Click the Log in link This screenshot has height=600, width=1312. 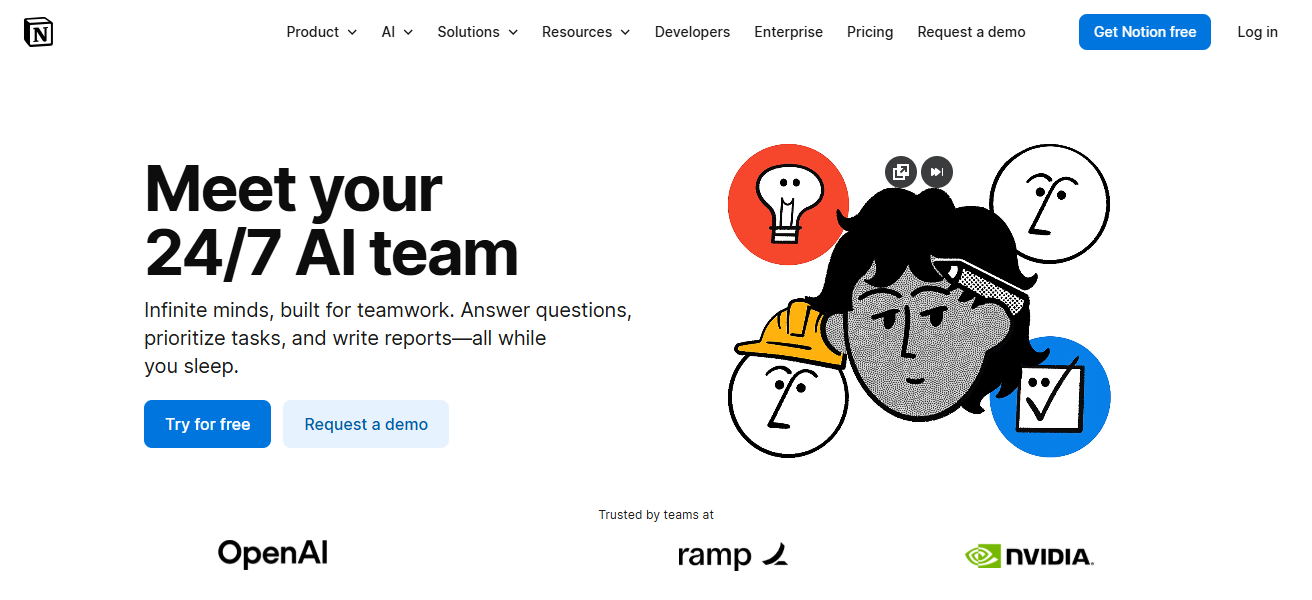(x=1257, y=32)
